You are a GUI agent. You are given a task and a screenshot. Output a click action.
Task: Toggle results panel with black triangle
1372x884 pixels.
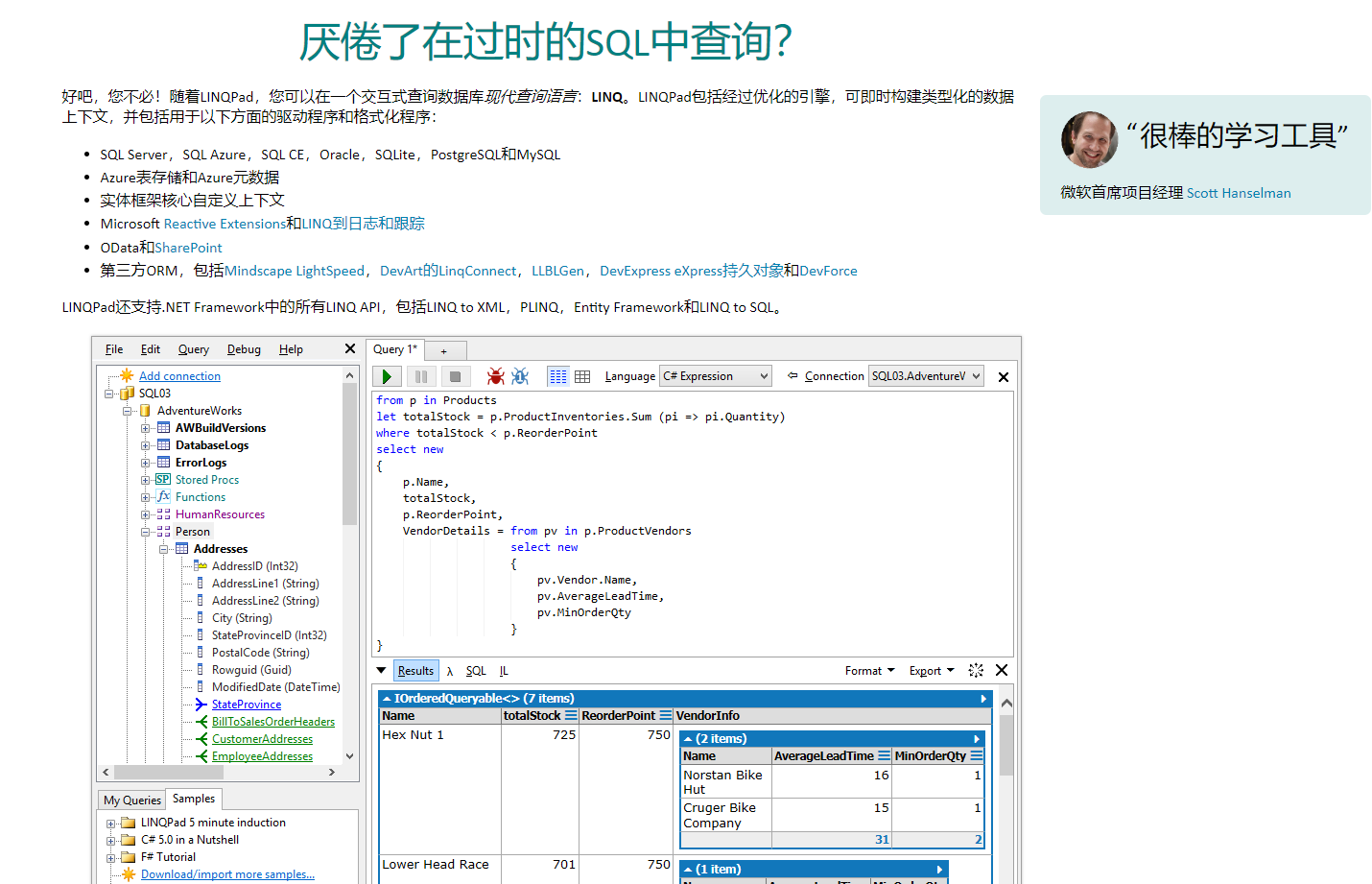tap(381, 670)
